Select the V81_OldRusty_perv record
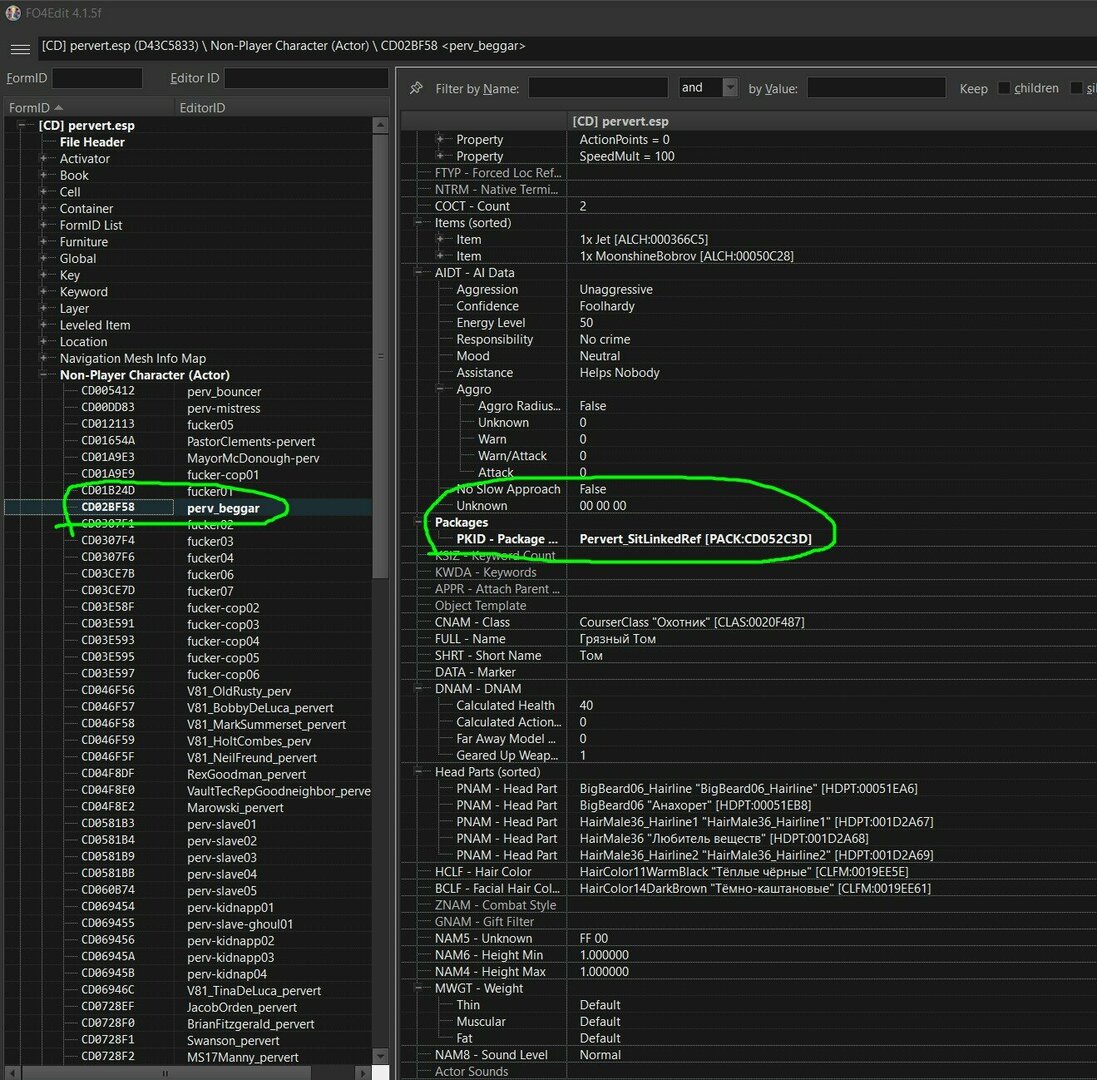This screenshot has height=1080, width=1097. pos(239,691)
